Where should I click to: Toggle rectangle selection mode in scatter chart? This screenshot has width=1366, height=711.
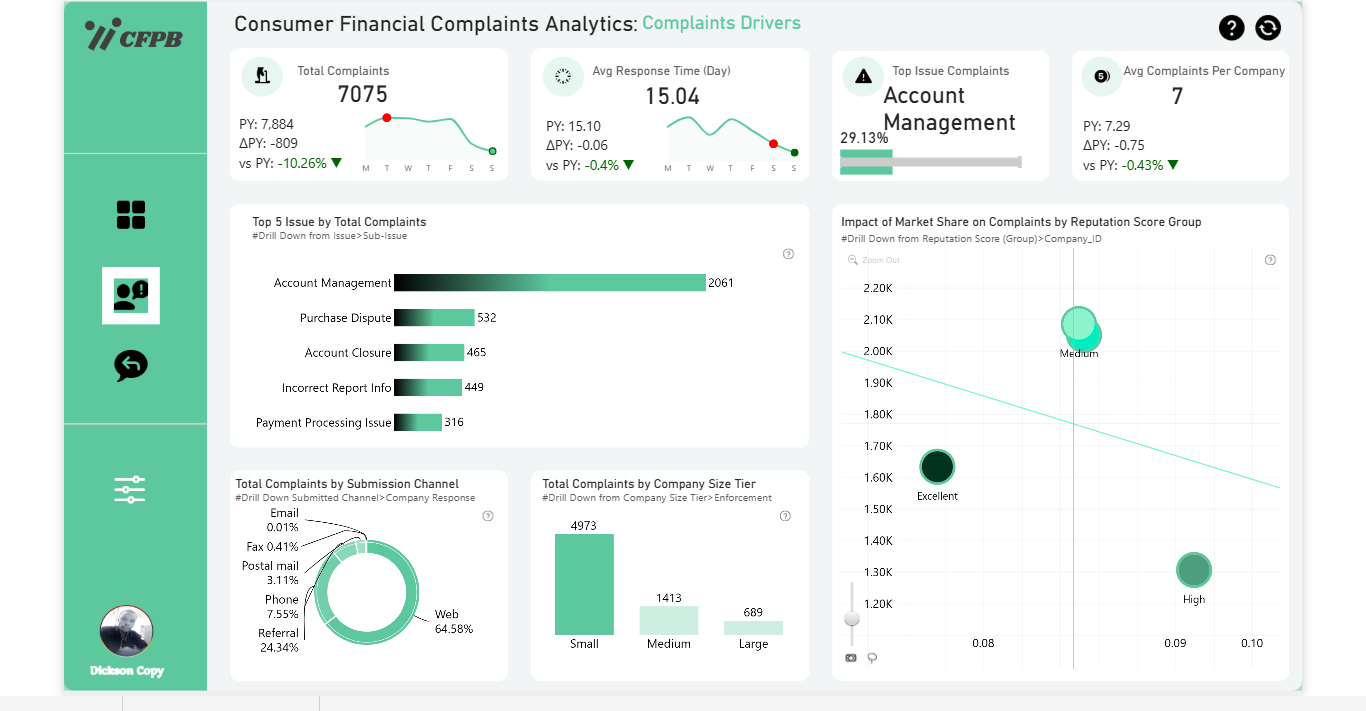[x=851, y=658]
